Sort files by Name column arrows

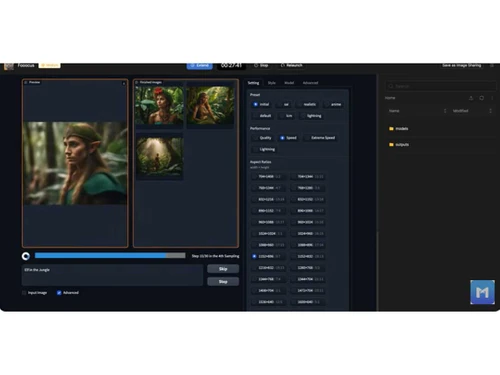point(445,111)
